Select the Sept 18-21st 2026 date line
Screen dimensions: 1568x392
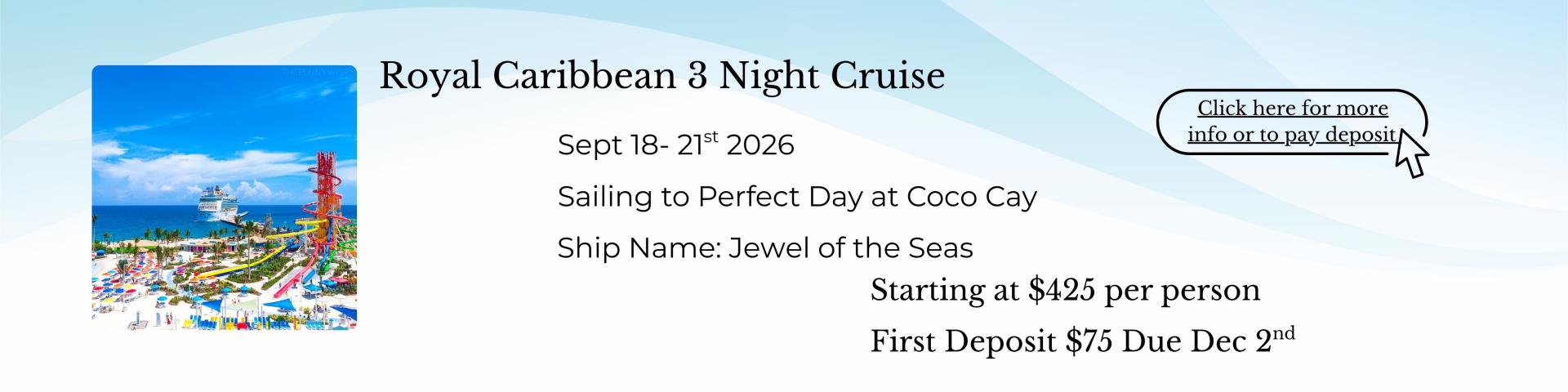click(x=675, y=145)
